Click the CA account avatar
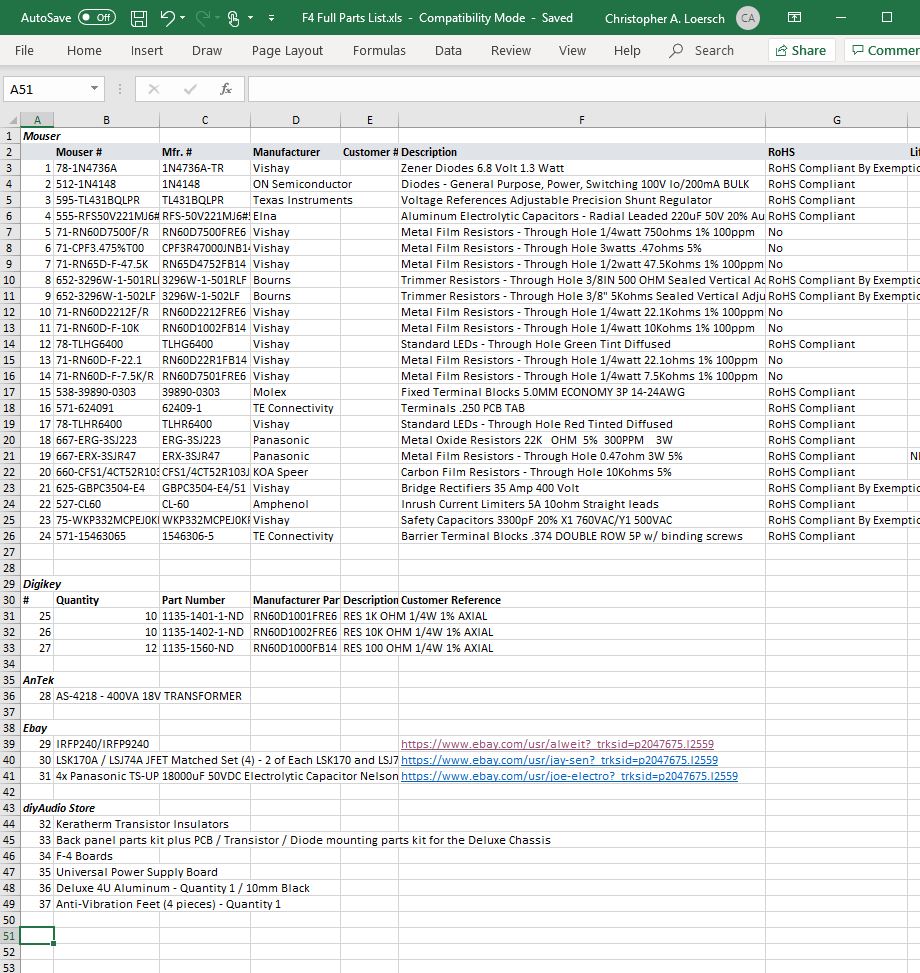 [x=748, y=18]
